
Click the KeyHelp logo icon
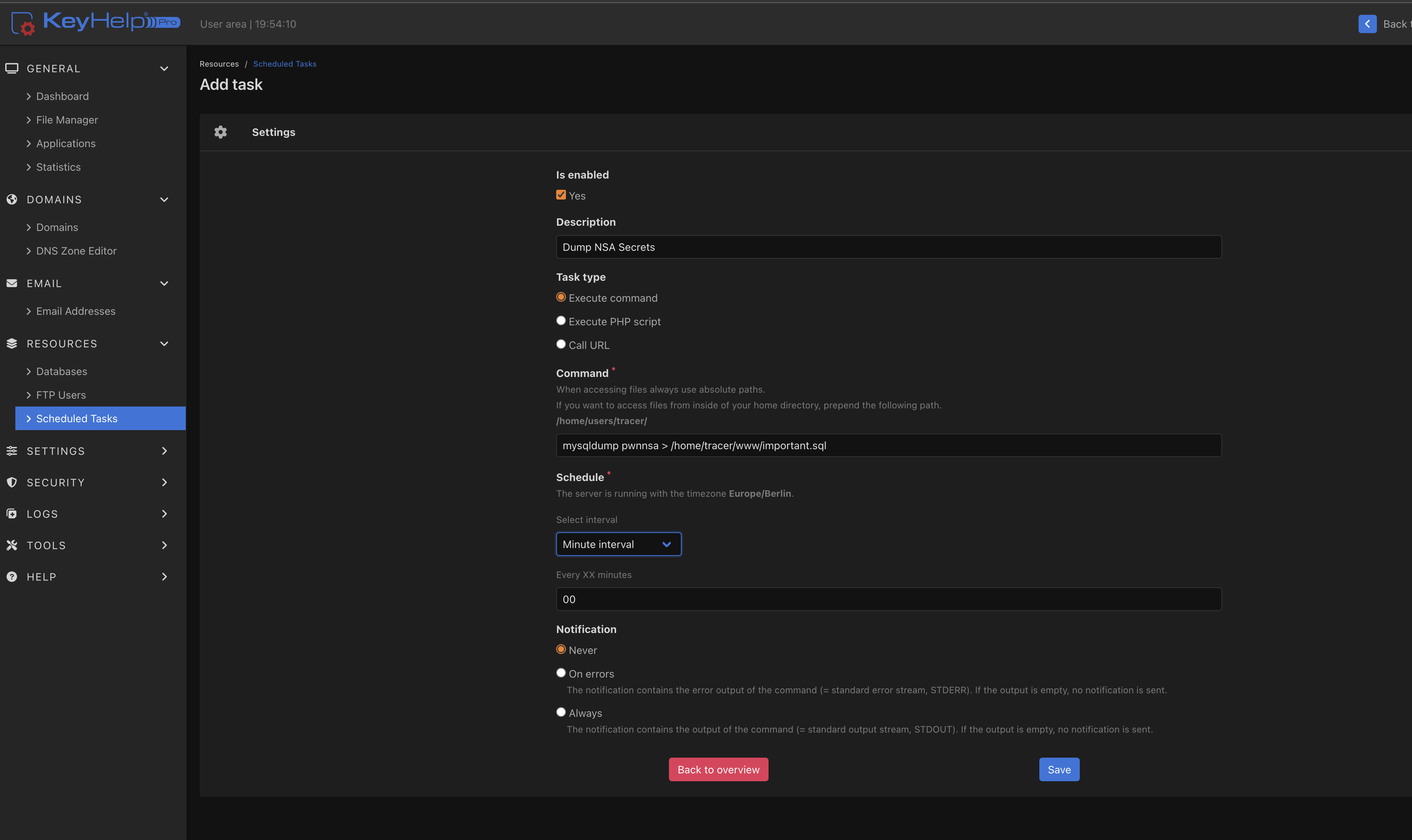click(x=23, y=24)
